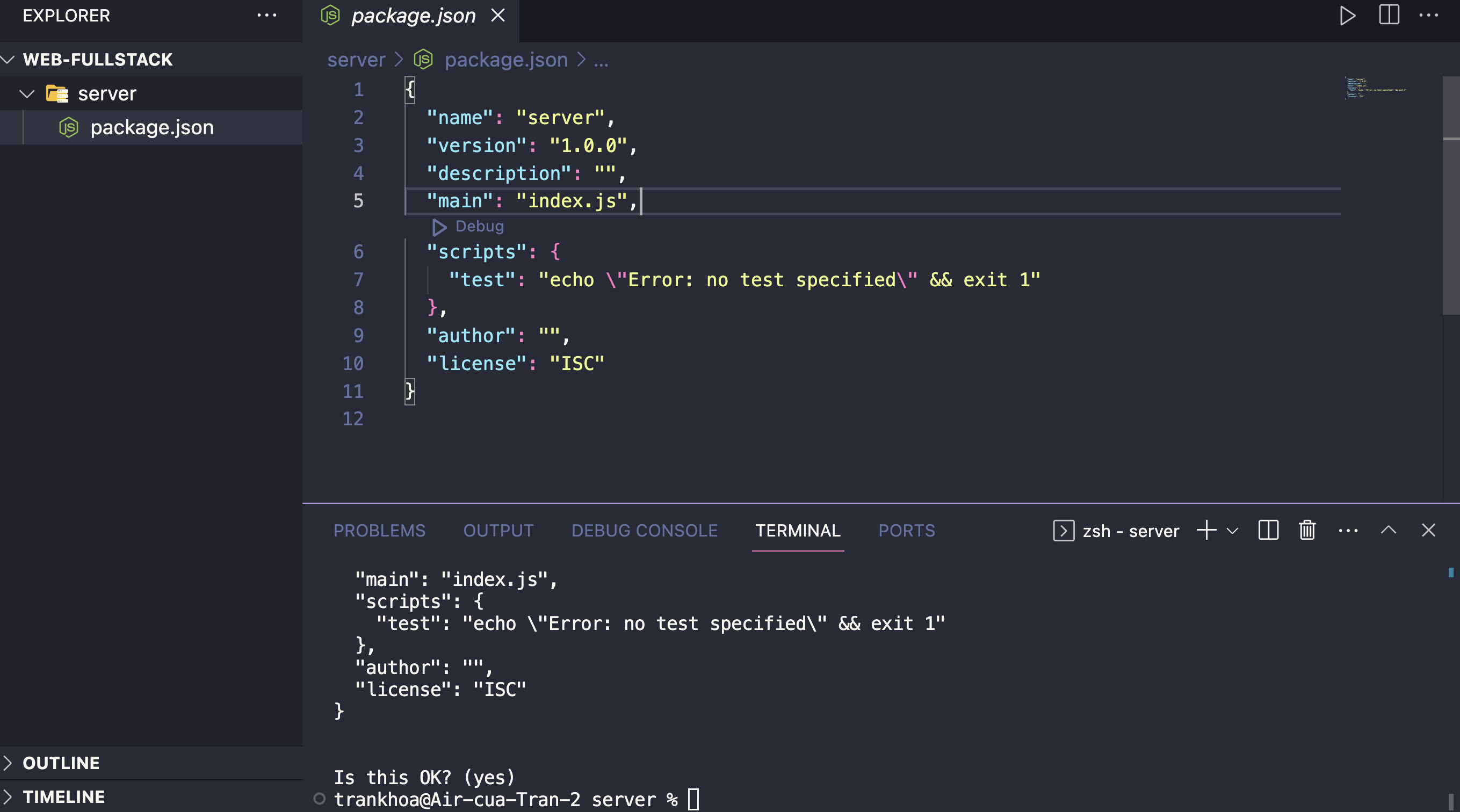
Task: Split the terminal panel
Action: coord(1268,531)
